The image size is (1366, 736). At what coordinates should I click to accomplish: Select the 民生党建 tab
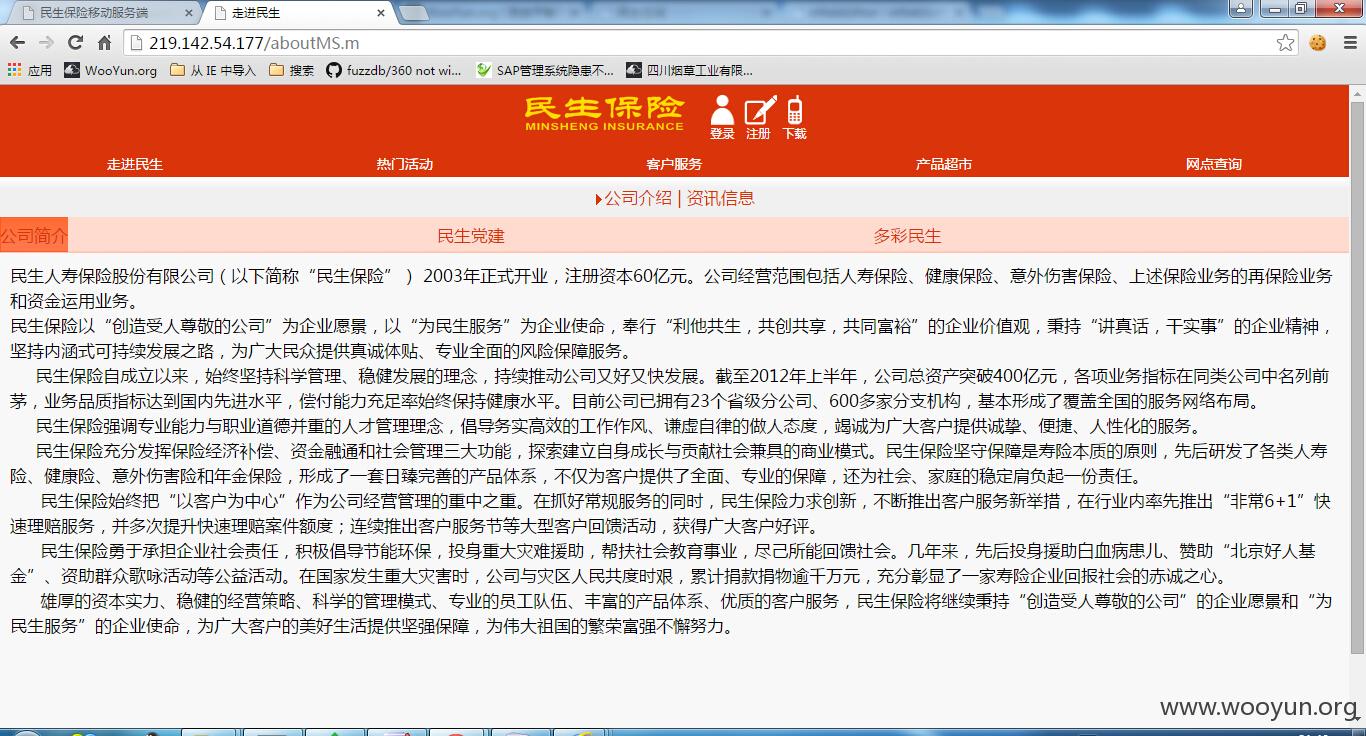pyautogui.click(x=471, y=236)
